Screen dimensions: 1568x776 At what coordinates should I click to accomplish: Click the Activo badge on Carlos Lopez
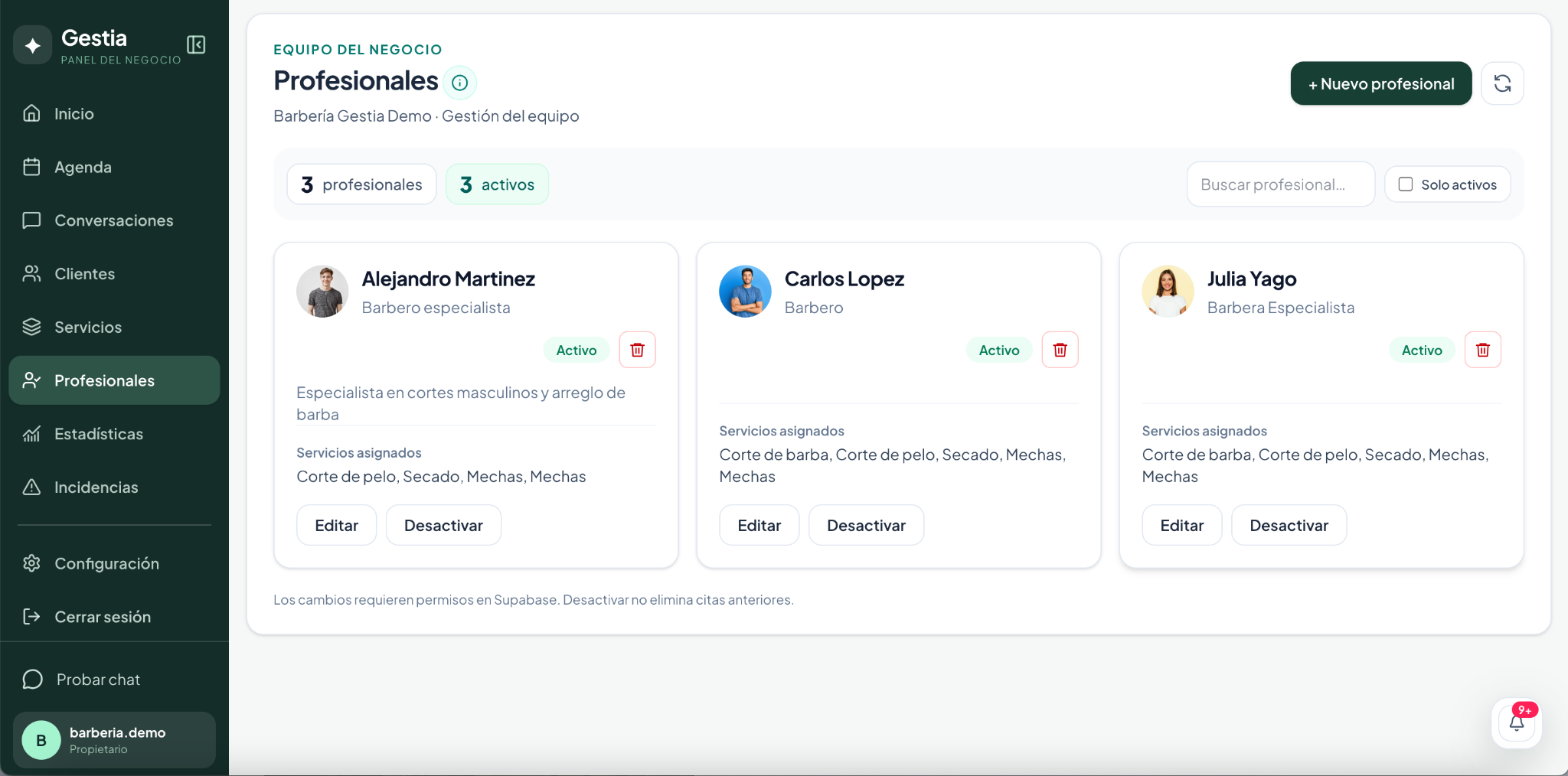click(x=998, y=350)
